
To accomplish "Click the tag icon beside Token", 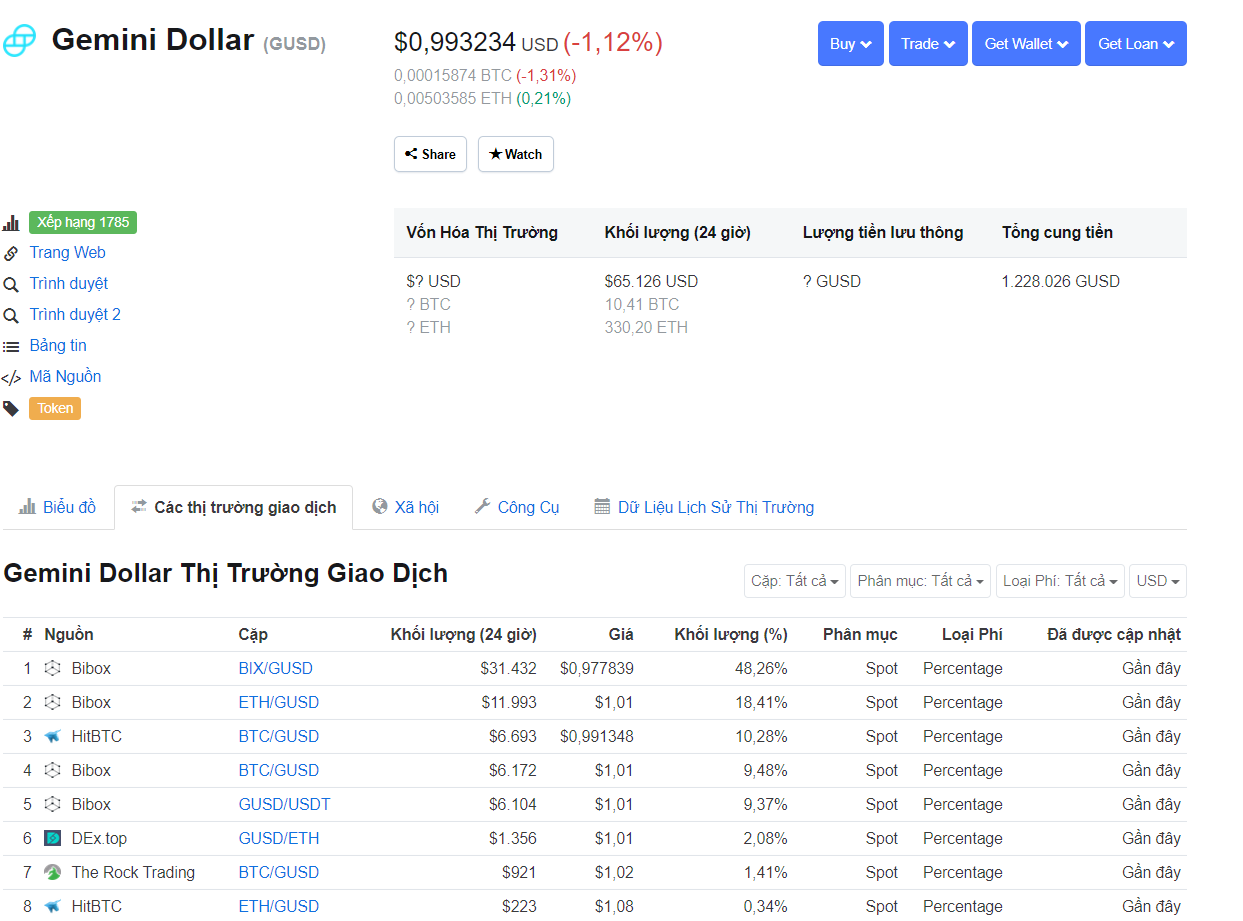I will 11,408.
